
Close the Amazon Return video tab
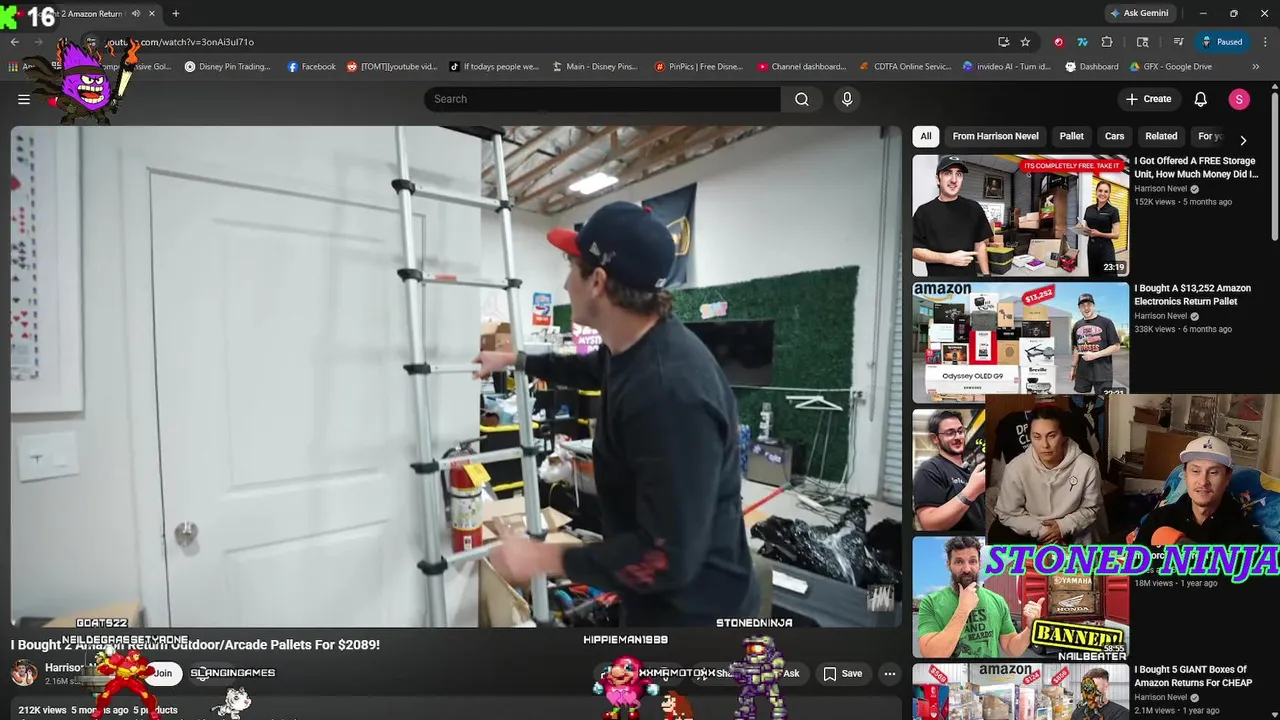point(152,13)
